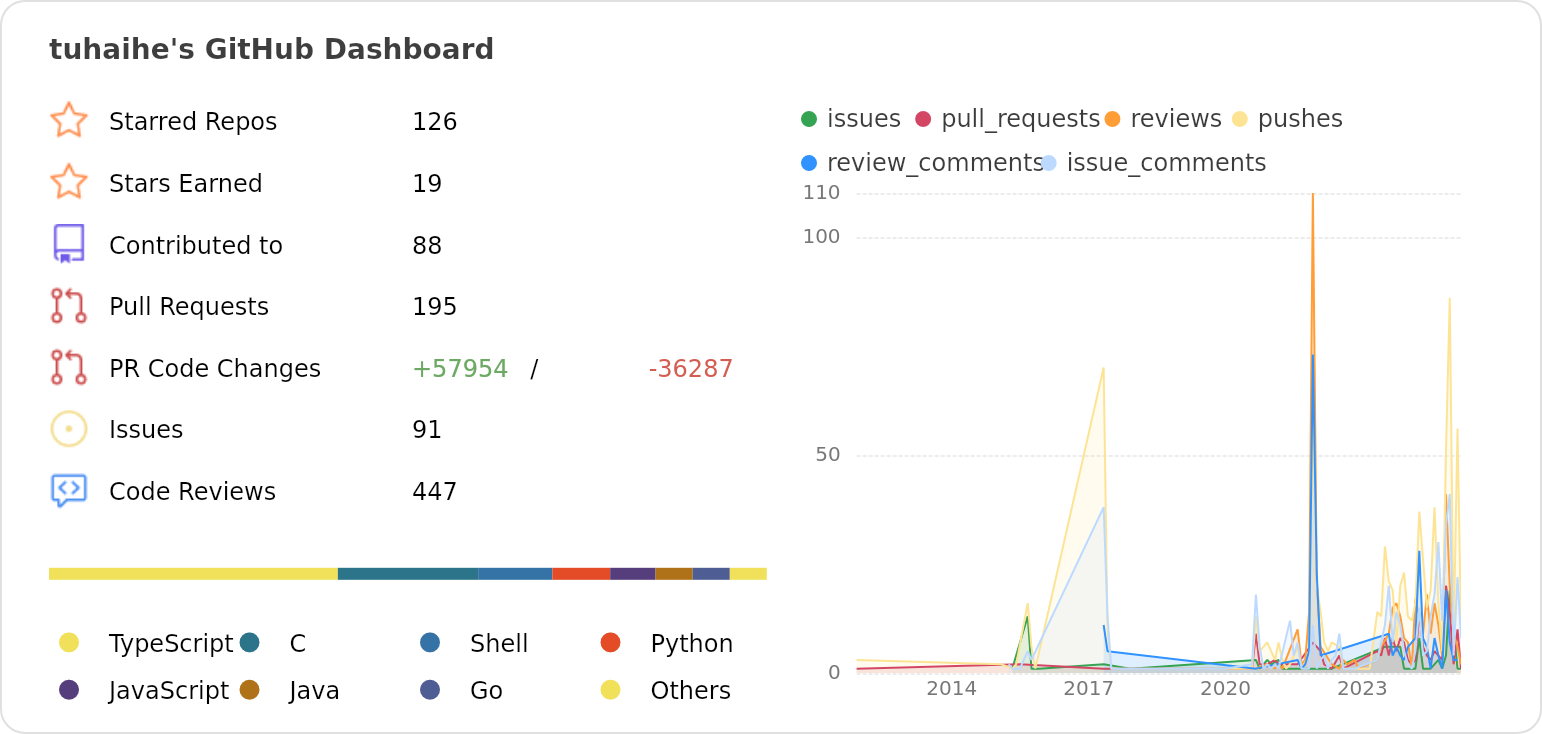Click the pull requests count '195'
Image resolution: width=1542 pixels, height=734 pixels.
pos(434,306)
